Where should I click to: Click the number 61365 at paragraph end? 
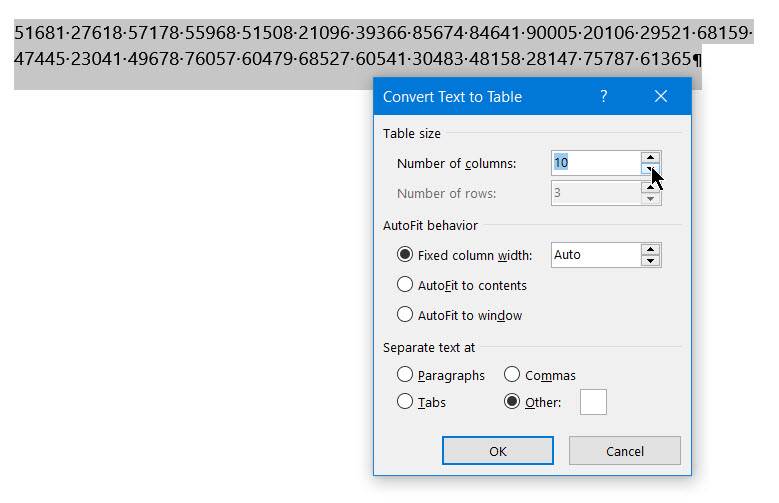tap(665, 59)
